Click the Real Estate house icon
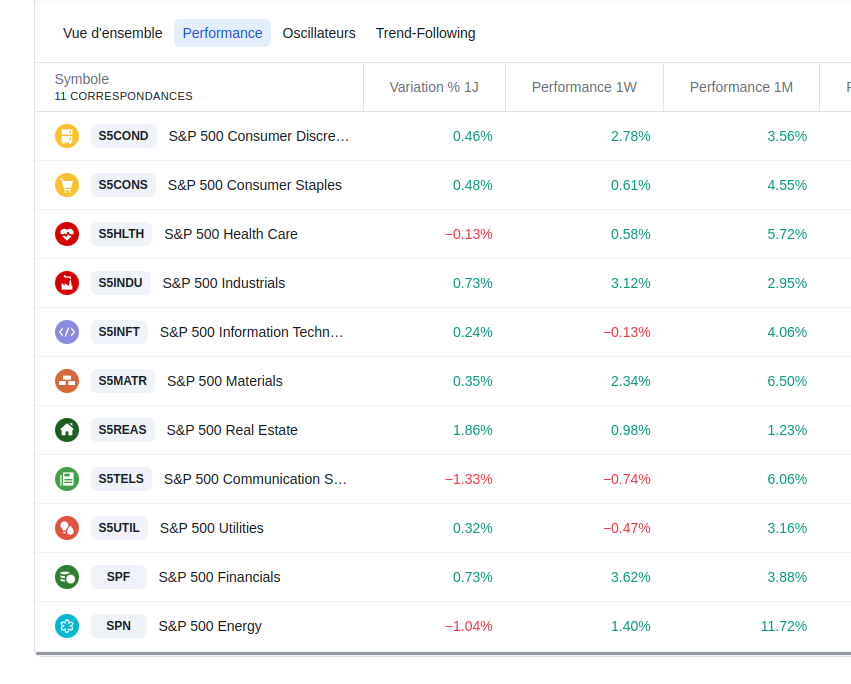 pos(67,430)
